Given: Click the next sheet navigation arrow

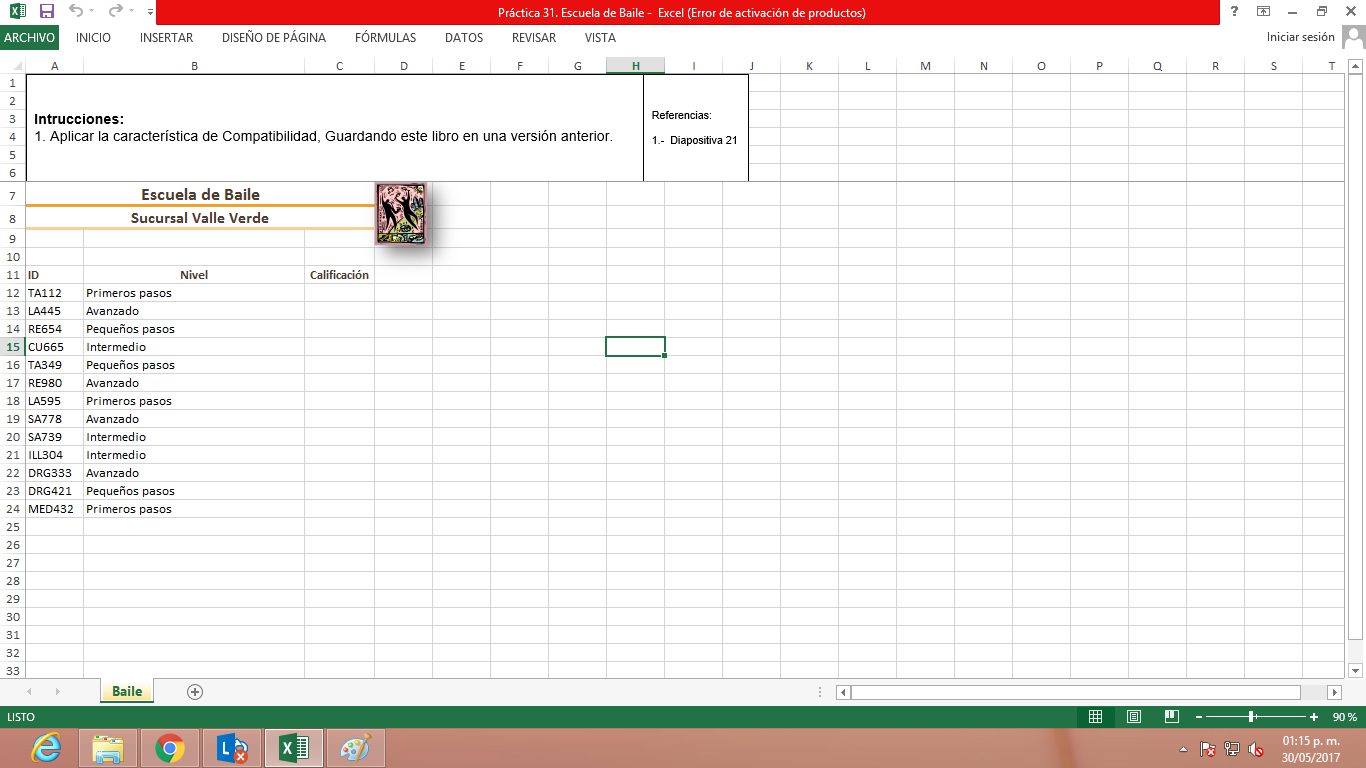Looking at the screenshot, I should click(57, 692).
